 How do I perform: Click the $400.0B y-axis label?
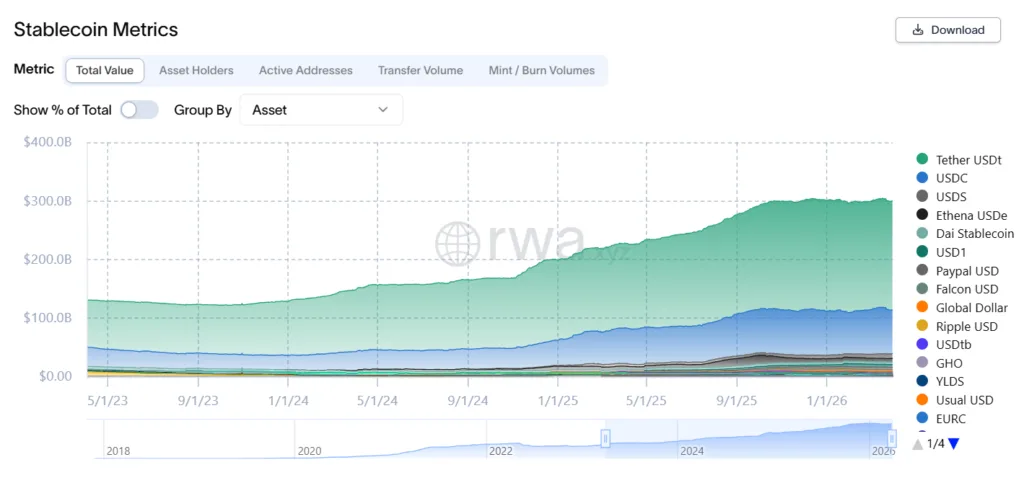(x=47, y=142)
